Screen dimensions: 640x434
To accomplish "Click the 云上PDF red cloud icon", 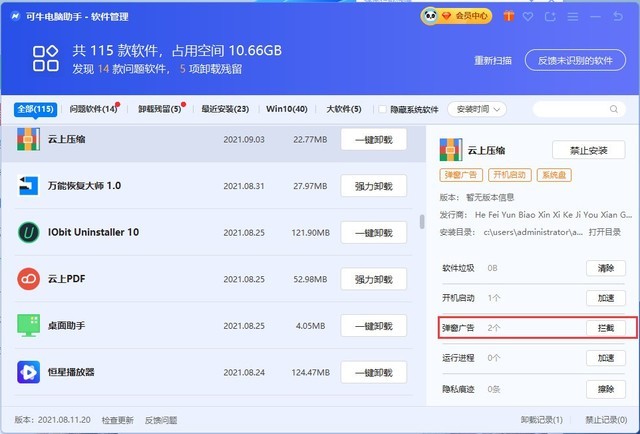I will [x=28, y=279].
